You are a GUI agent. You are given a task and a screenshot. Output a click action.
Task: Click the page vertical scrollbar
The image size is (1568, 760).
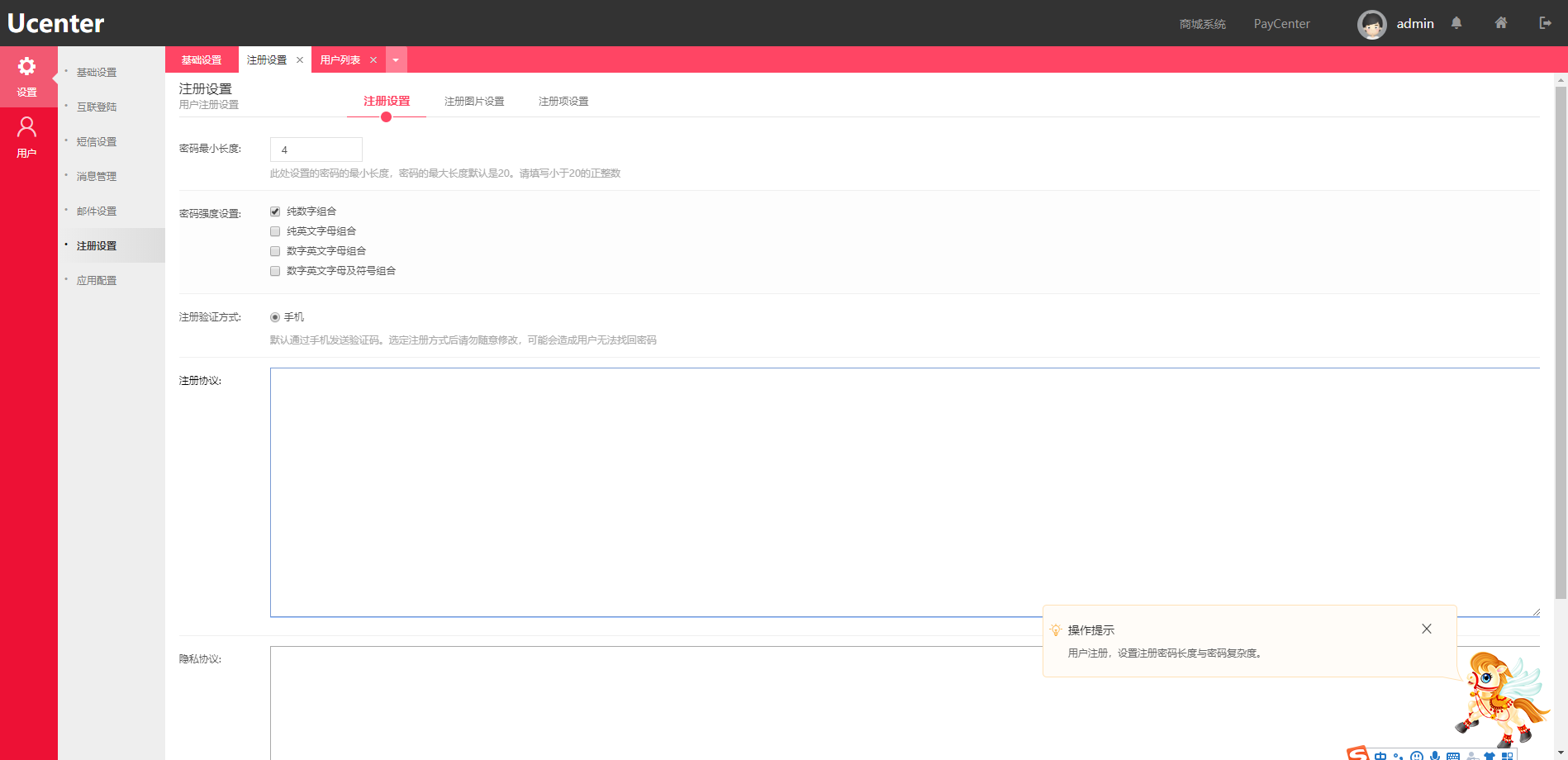(1561, 343)
